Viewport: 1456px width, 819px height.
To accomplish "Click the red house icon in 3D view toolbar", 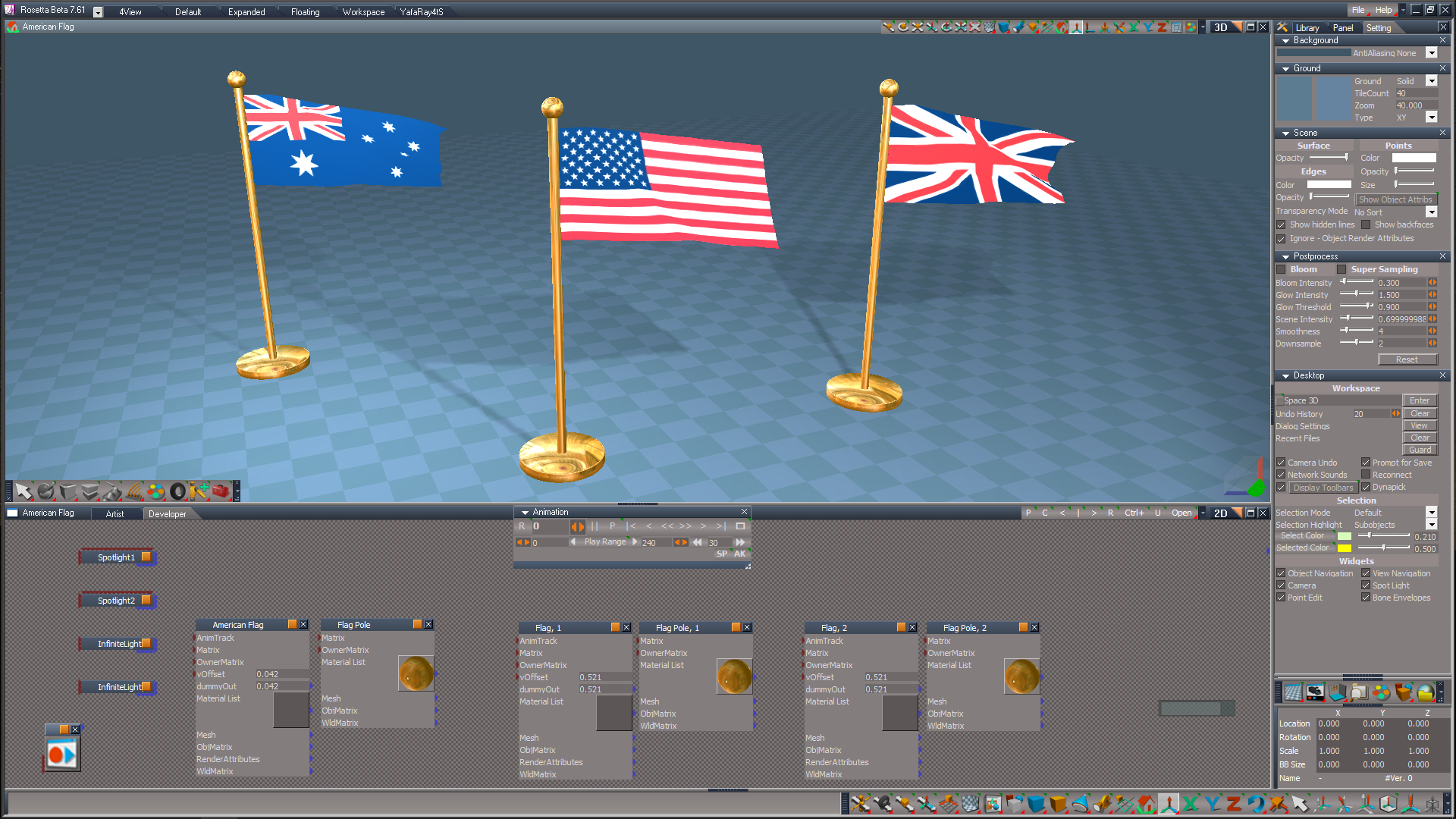I will click(1062, 27).
